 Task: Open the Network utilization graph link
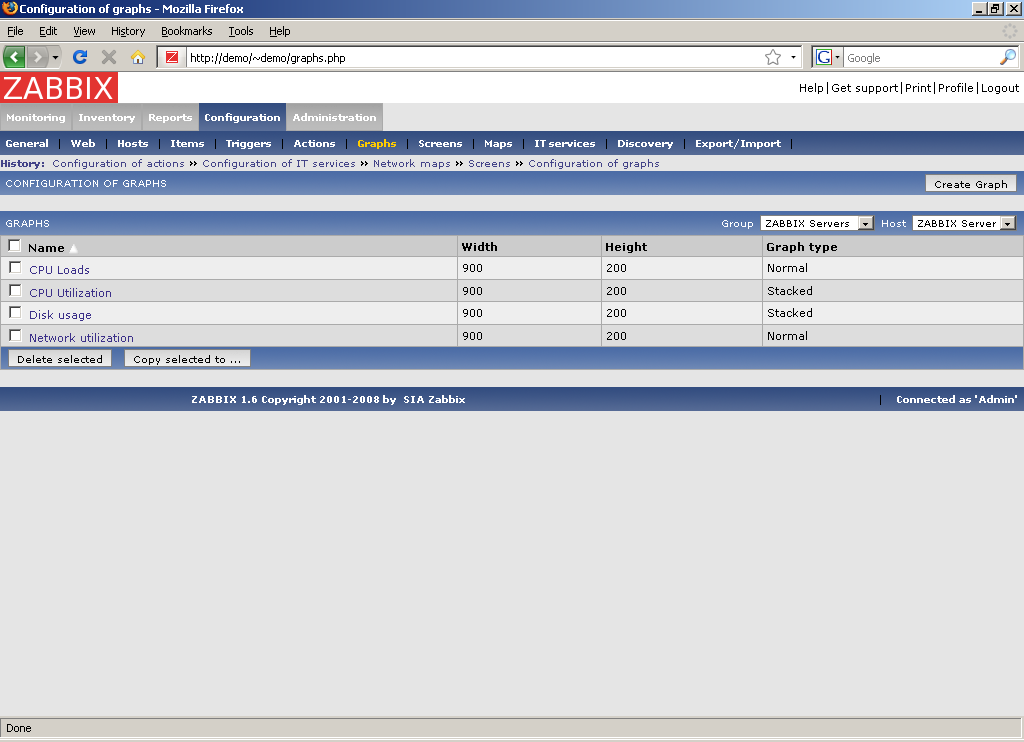point(82,338)
